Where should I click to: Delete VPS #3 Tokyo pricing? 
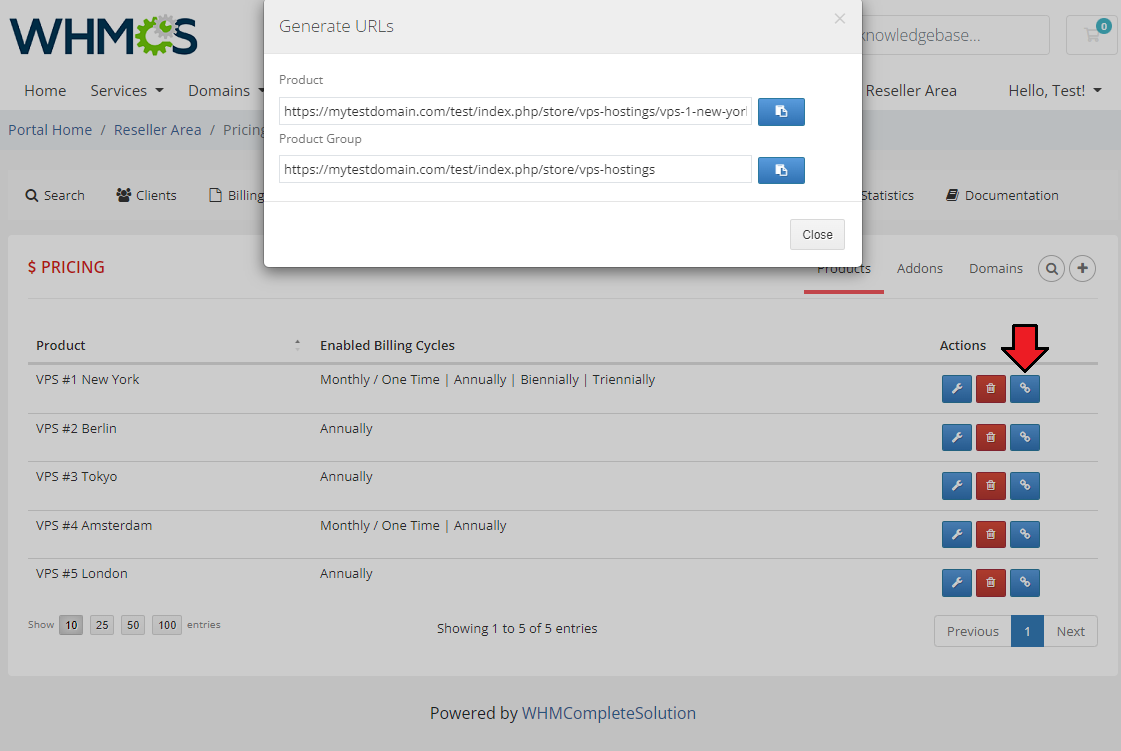pyautogui.click(x=991, y=486)
